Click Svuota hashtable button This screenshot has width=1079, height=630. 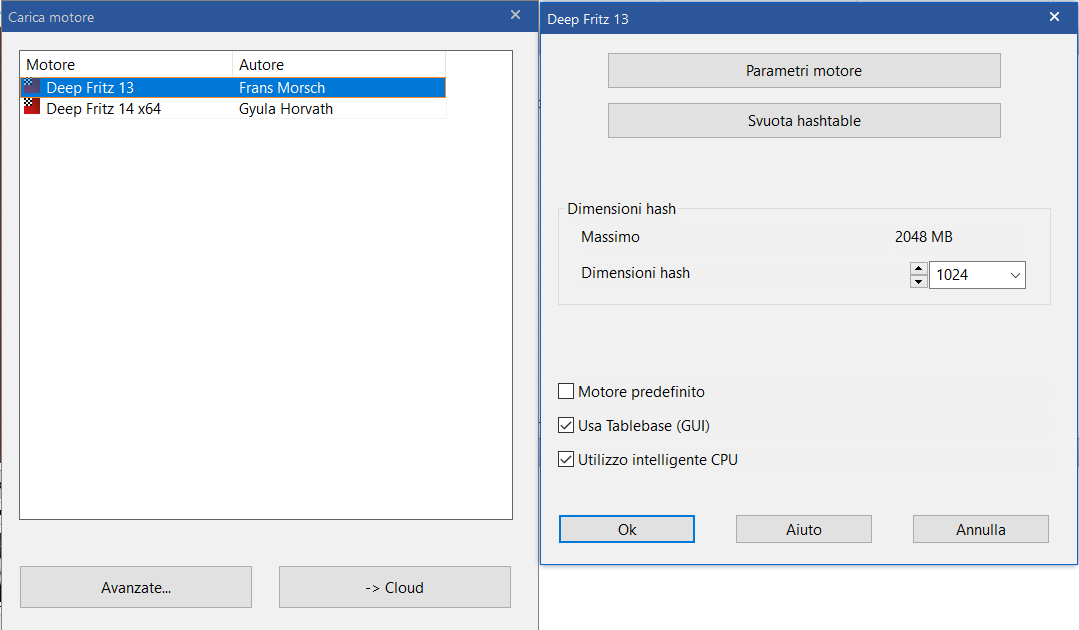(x=804, y=121)
